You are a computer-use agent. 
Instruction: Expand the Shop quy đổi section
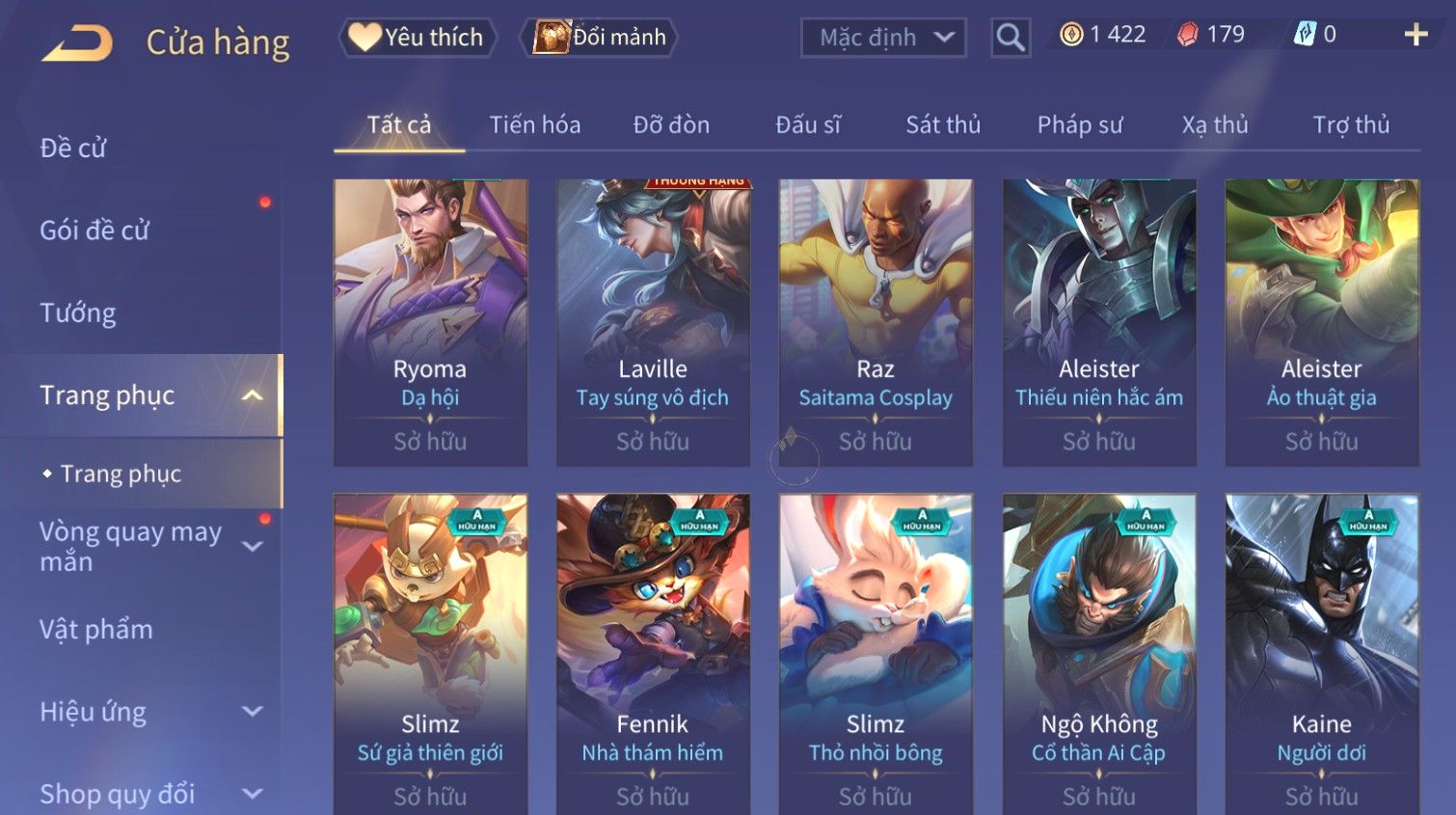point(253,794)
